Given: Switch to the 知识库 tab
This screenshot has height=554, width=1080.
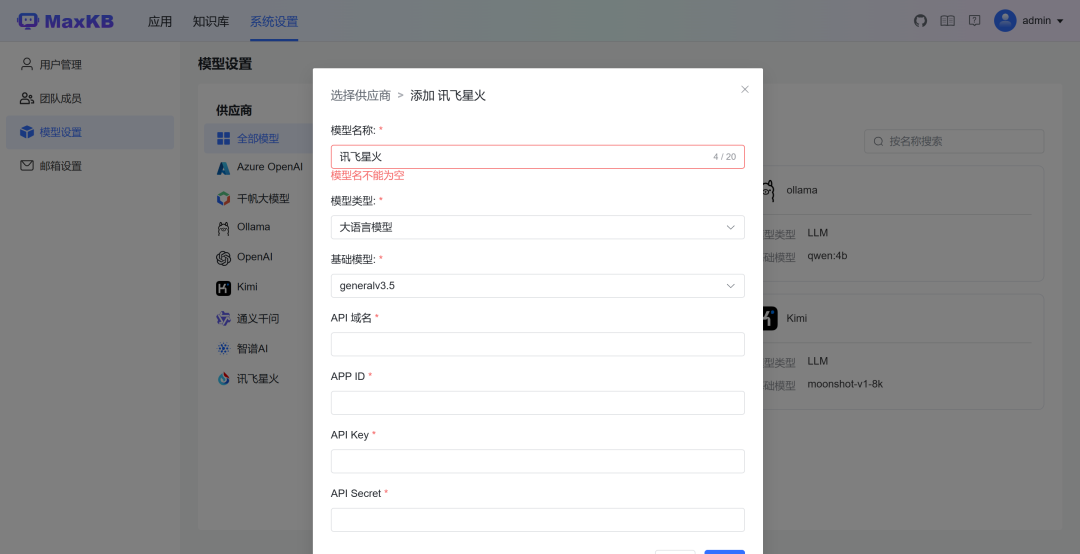Looking at the screenshot, I should coord(211,21).
